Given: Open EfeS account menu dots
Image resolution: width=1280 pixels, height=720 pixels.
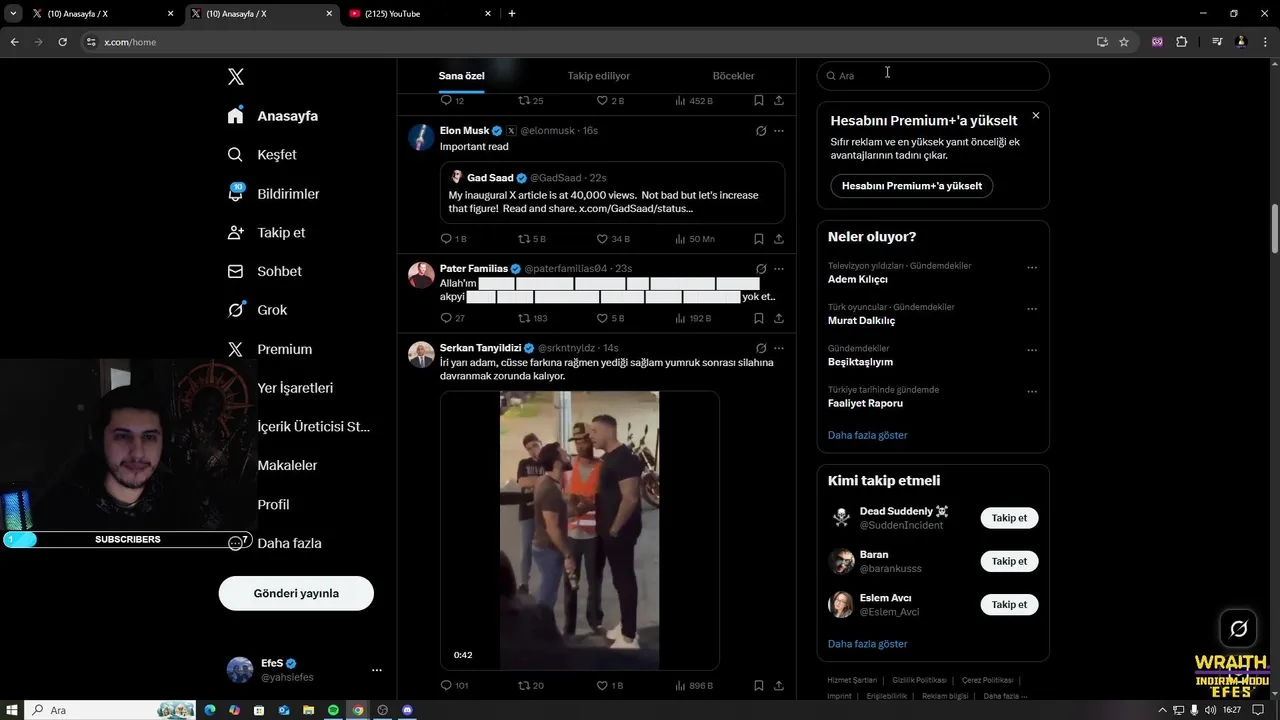Looking at the screenshot, I should tap(376, 670).
